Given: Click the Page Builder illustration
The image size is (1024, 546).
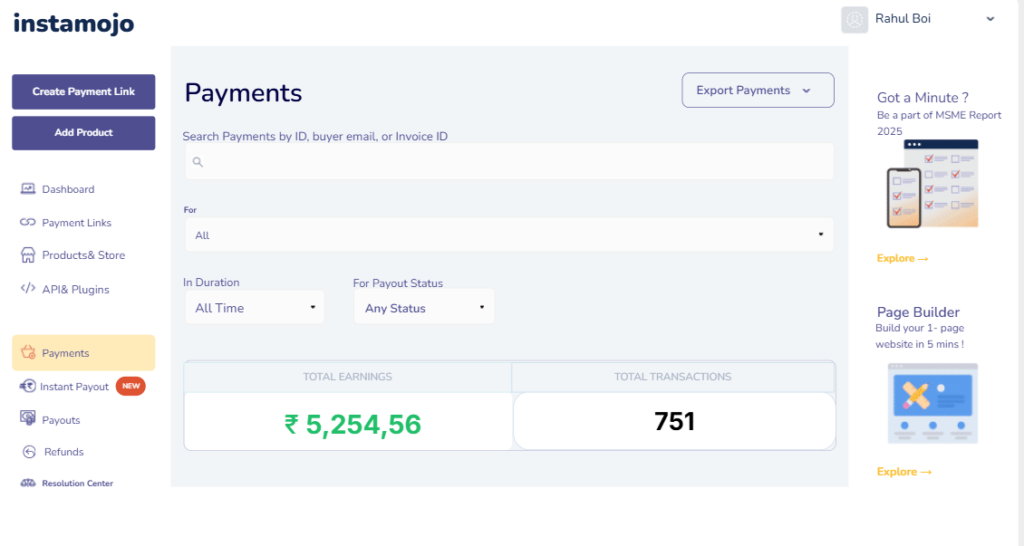Looking at the screenshot, I should tap(933, 404).
